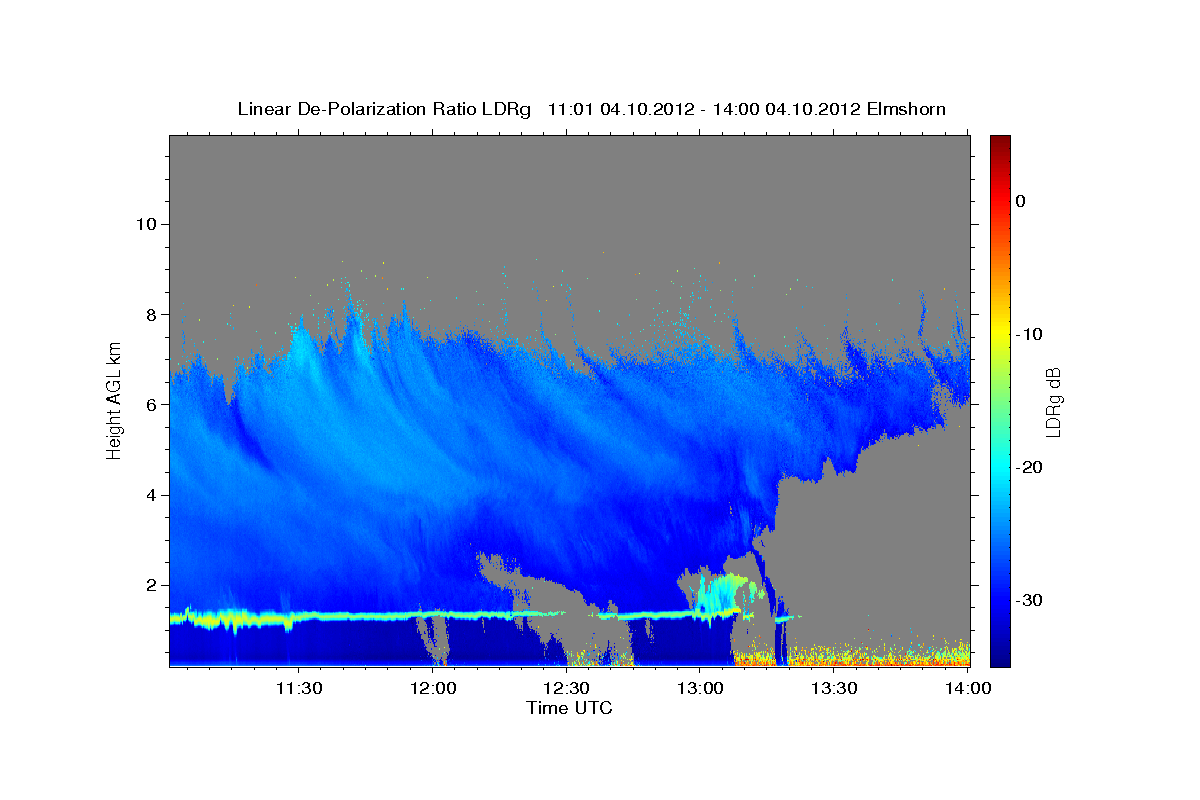Image resolution: width=1200 pixels, height=800 pixels.
Task: Select the 'Height AGL km' axis label
Action: tap(114, 400)
